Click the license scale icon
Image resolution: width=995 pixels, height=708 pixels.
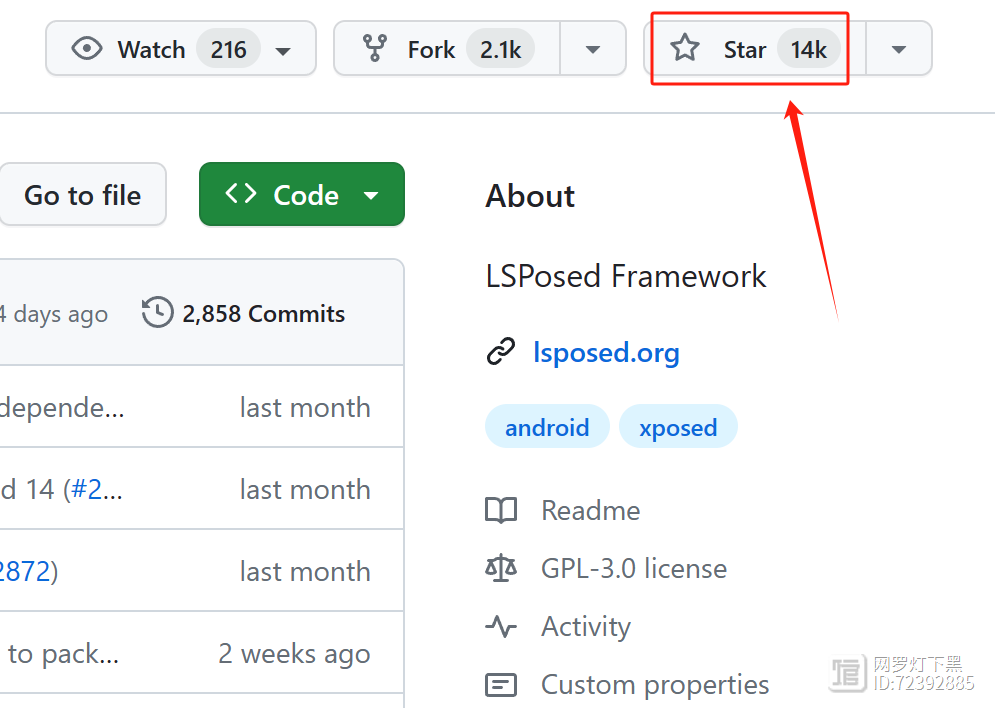pyautogui.click(x=501, y=568)
